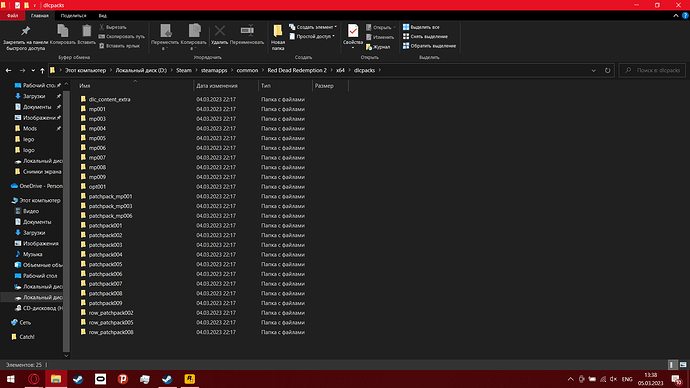Switch to the Home ribbon tab
The width and height of the screenshot is (690, 388).
[40, 15]
